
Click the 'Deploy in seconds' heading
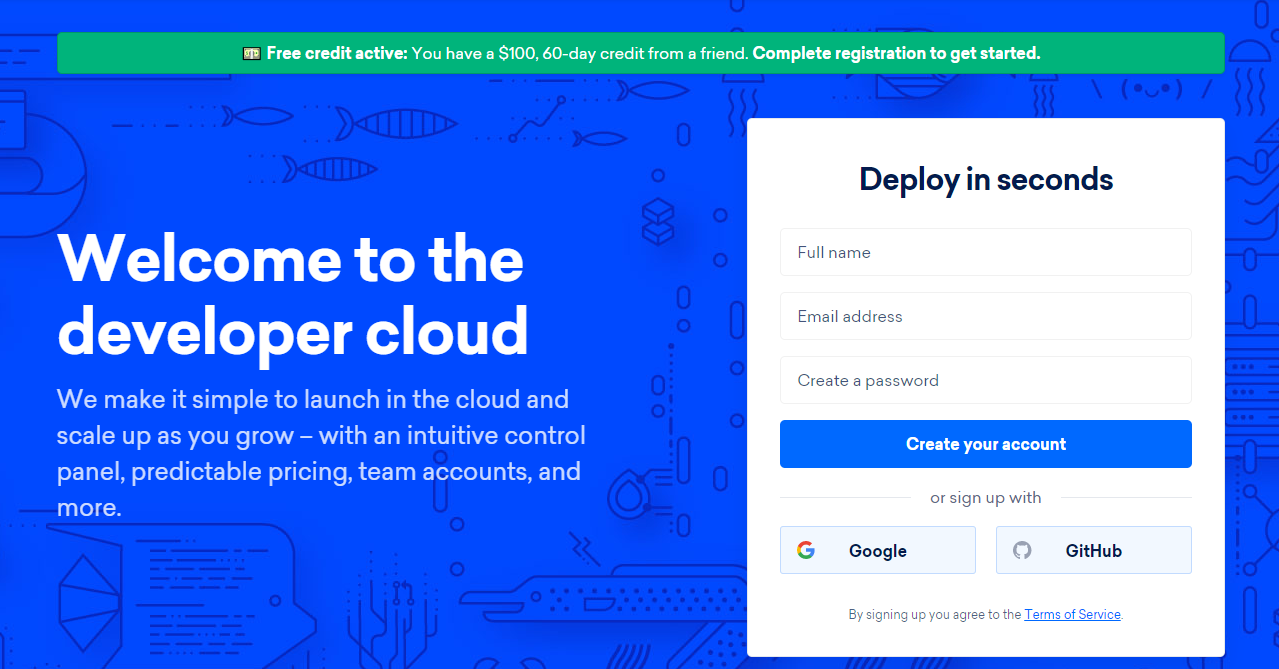985,180
